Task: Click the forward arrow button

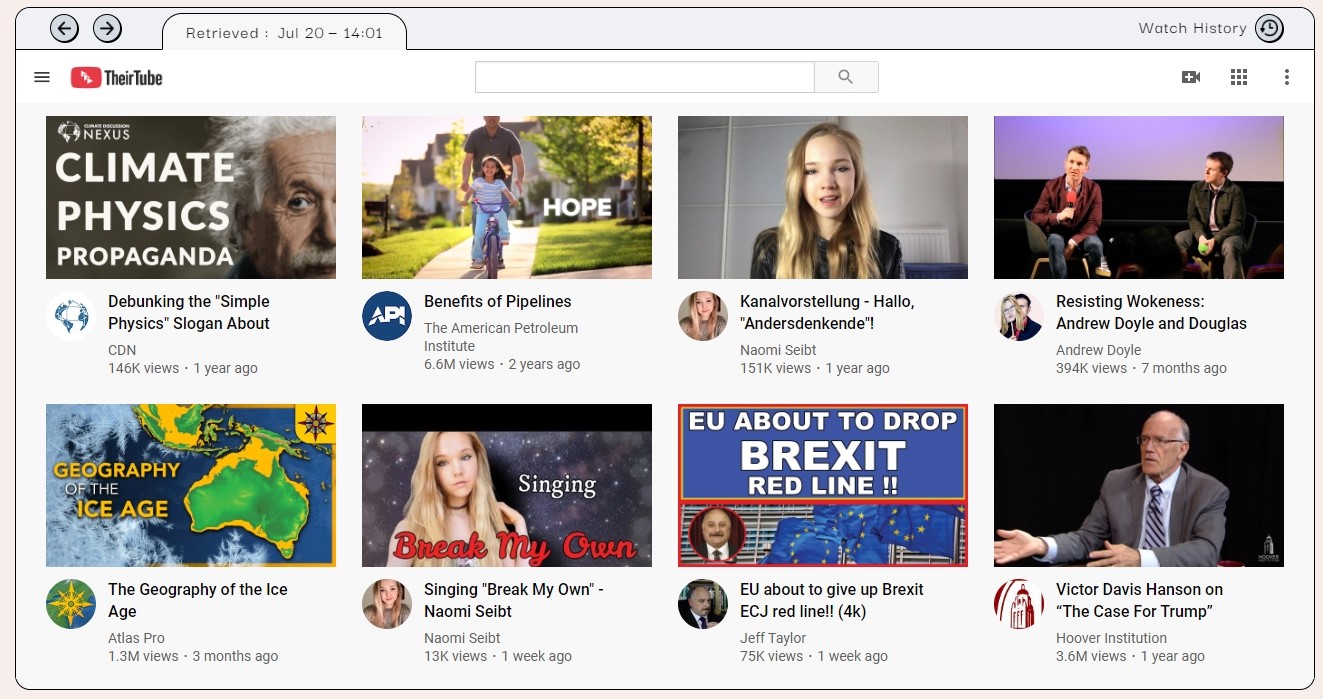Action: [107, 28]
